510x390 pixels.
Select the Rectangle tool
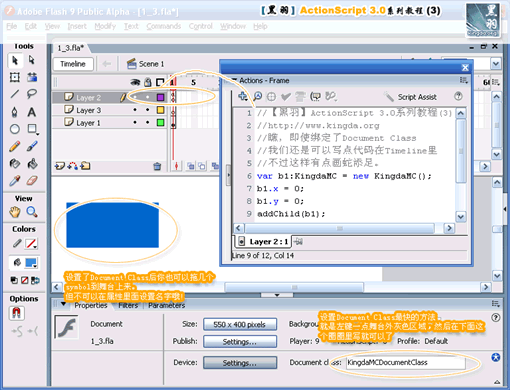[32, 129]
